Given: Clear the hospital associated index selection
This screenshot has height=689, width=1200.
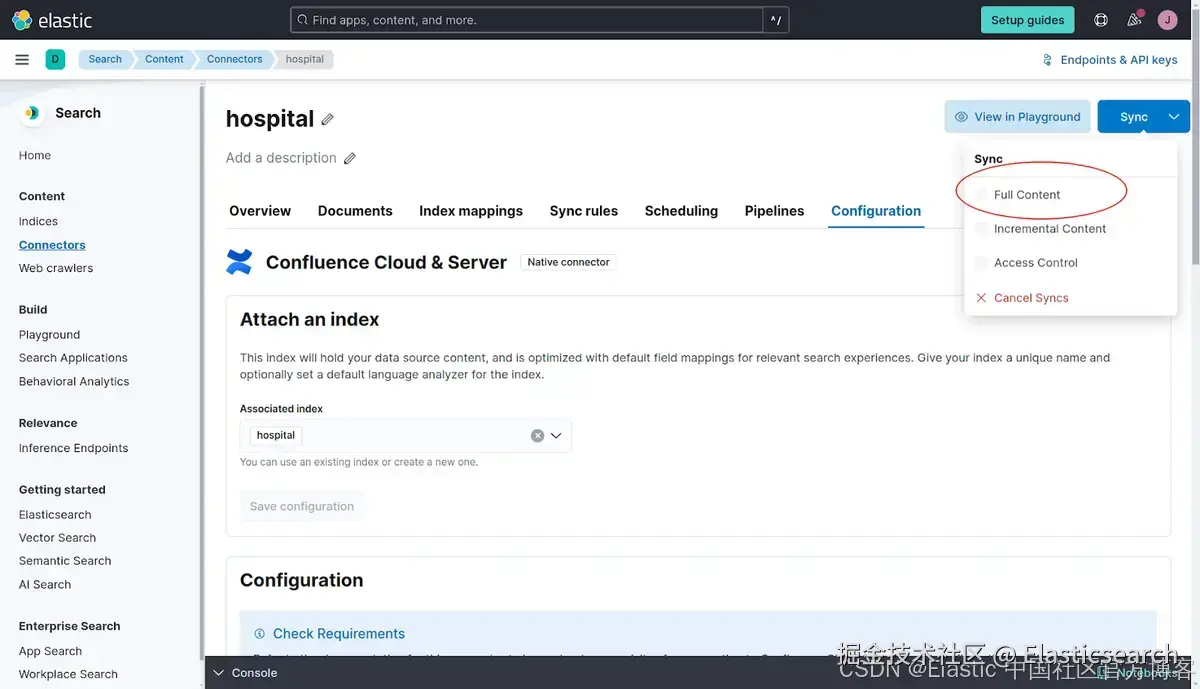Looking at the screenshot, I should click(x=537, y=436).
